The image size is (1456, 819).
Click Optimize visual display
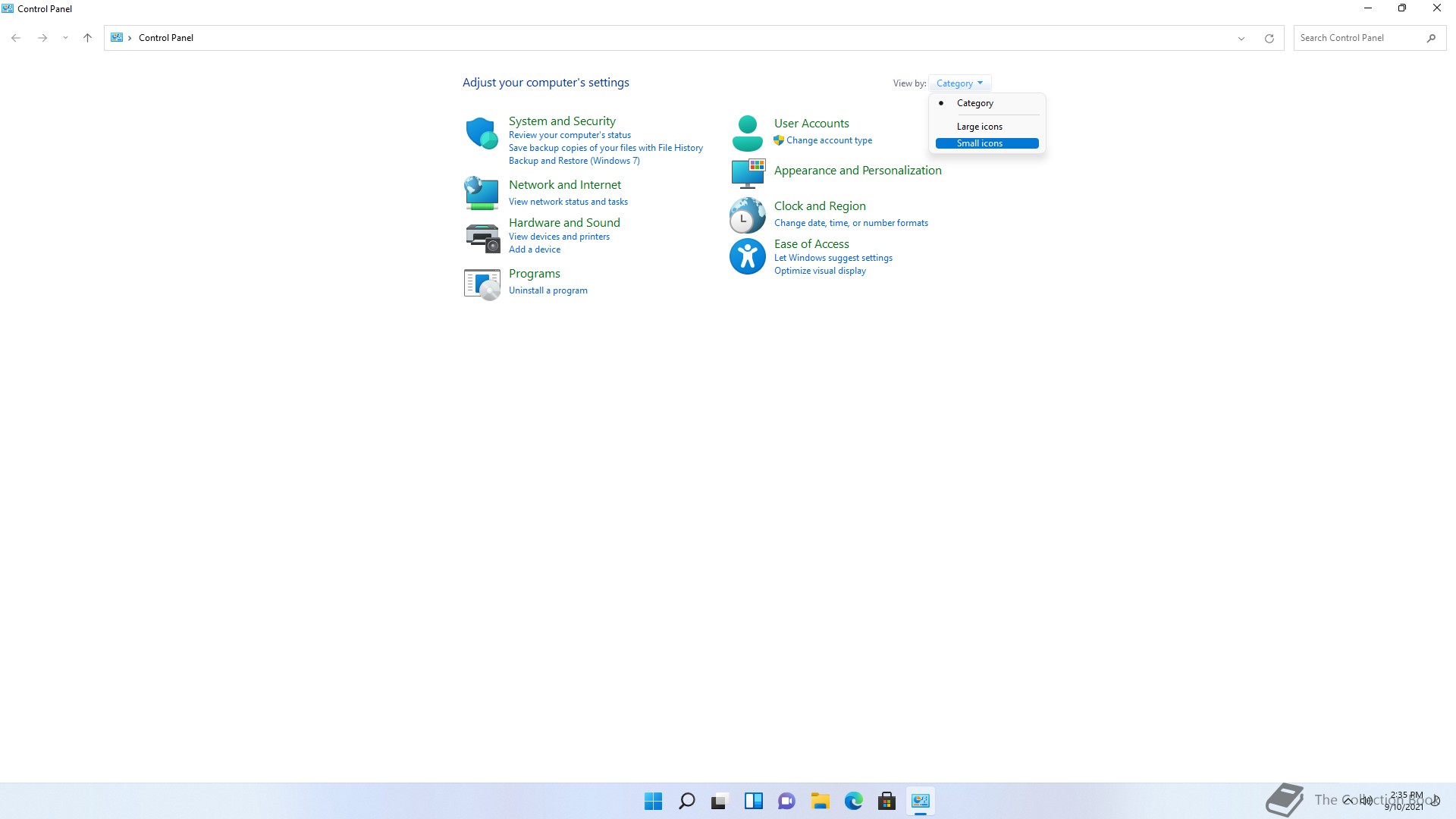coord(820,271)
